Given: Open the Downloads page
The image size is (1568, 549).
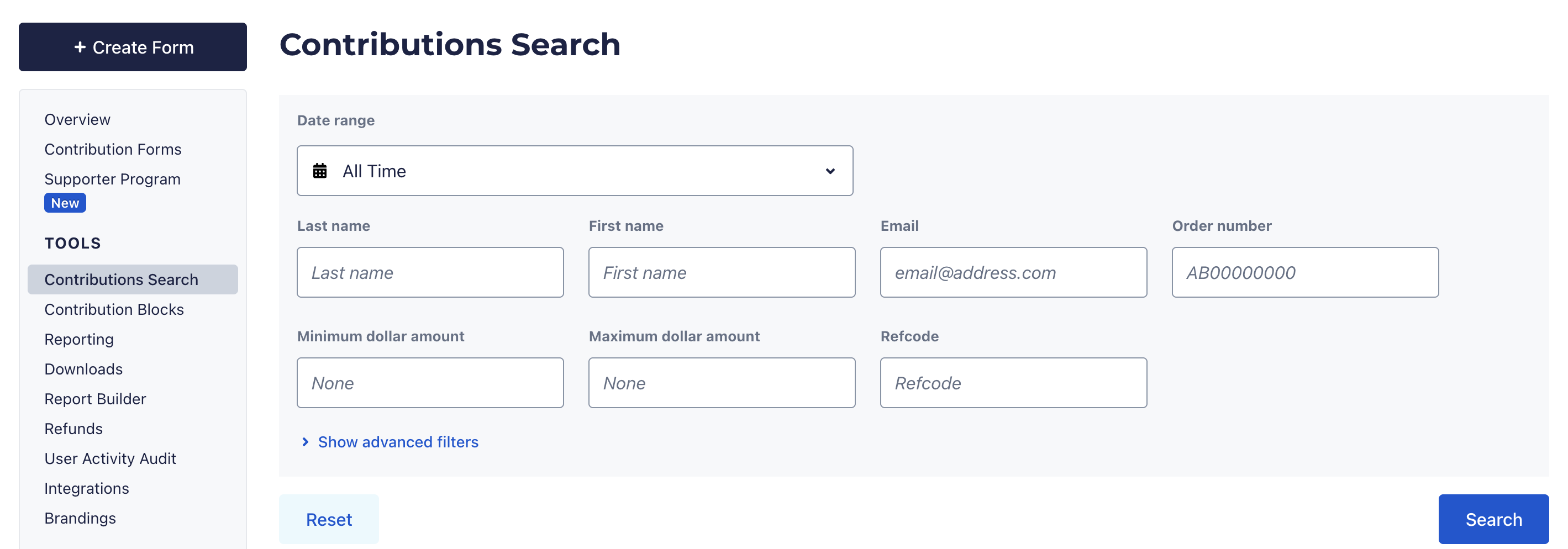Looking at the screenshot, I should 83,369.
